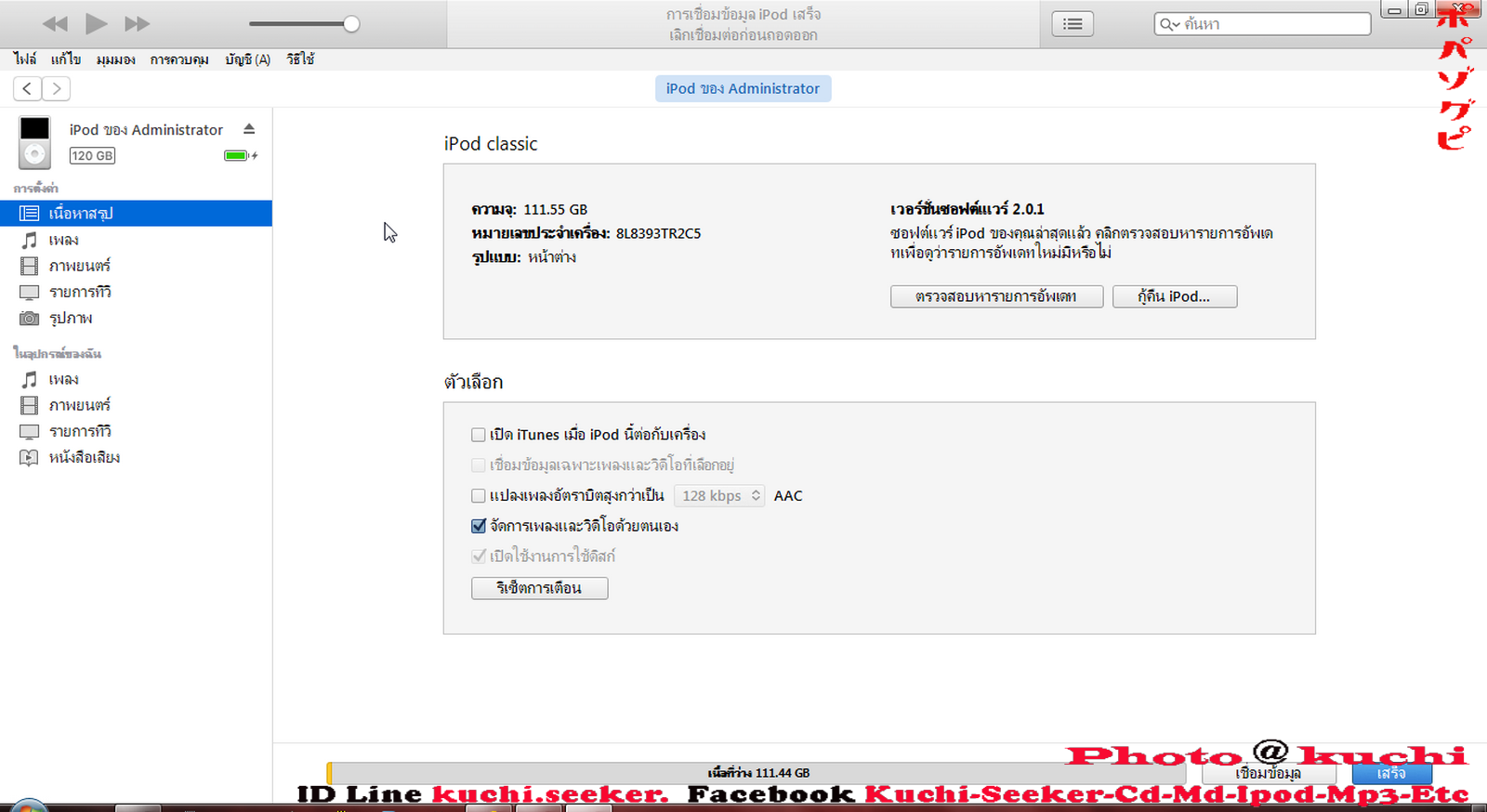The width and height of the screenshot is (1487, 812).
Task: Click the เวอร์ชั่นซอฟต์แวร์ 2.0.1 heading
Action: coord(967,209)
